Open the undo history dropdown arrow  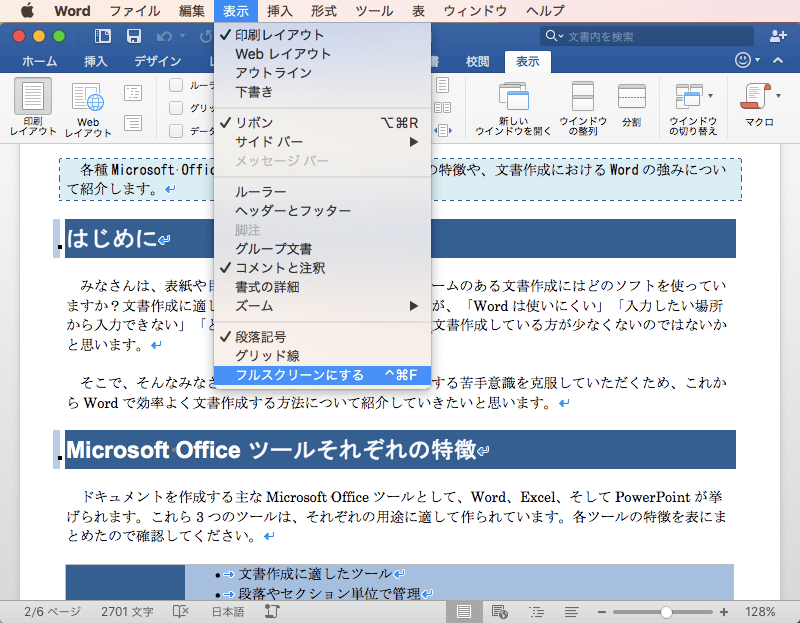click(183, 36)
